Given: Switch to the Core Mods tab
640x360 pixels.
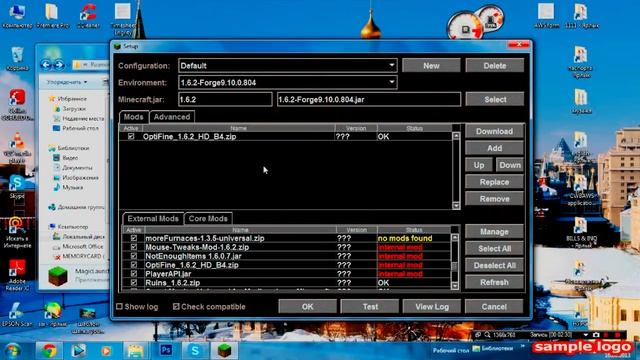Looking at the screenshot, I should [x=208, y=218].
